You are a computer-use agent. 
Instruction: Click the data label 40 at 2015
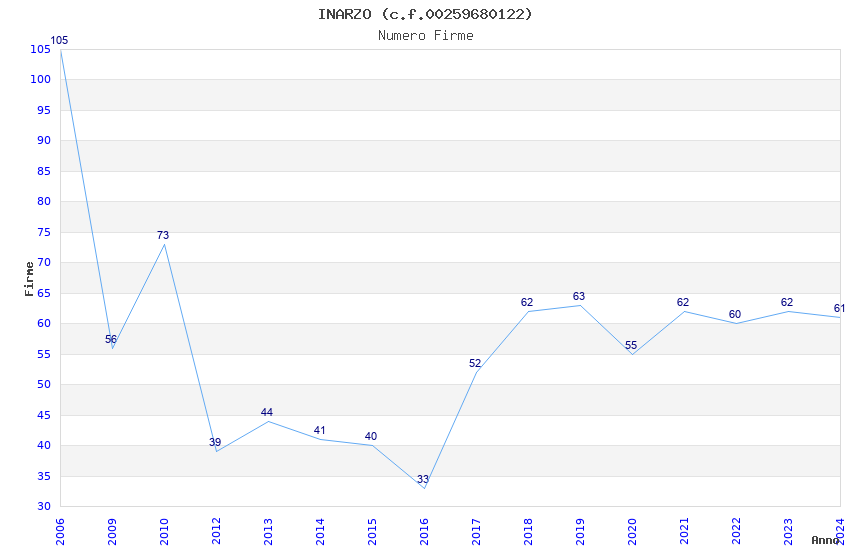point(371,436)
